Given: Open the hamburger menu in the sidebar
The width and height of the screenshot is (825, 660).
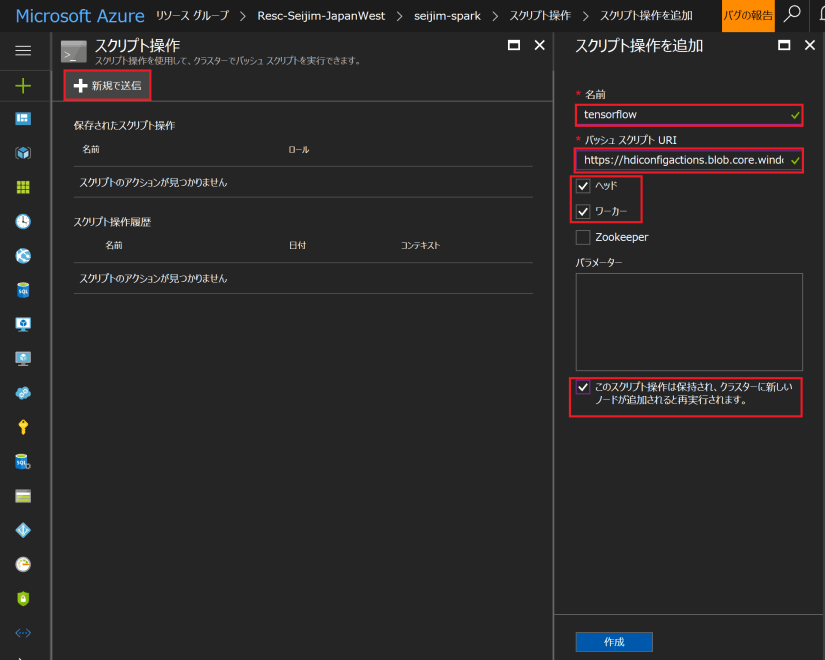Looking at the screenshot, I should pyautogui.click(x=23, y=50).
